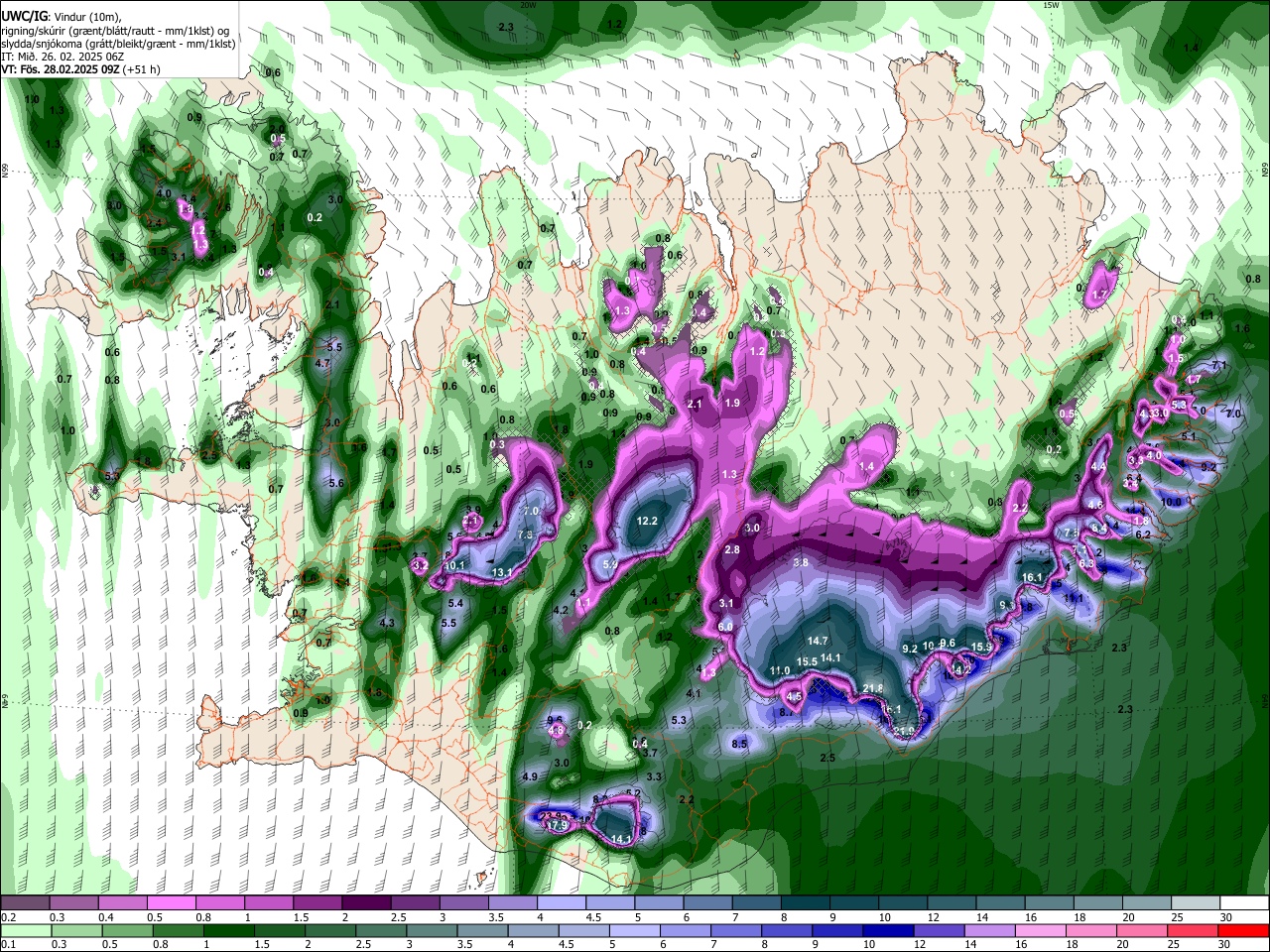Click the 21.8 value near south coast
This screenshot has width=1270, height=952.
873,688
